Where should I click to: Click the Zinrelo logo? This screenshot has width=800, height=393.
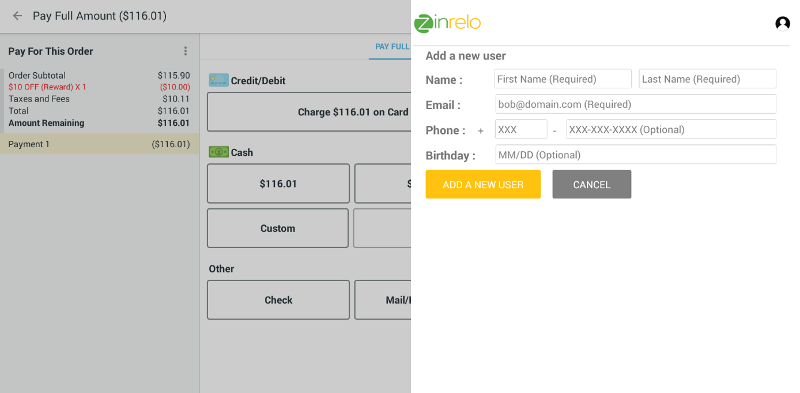pyautogui.click(x=447, y=23)
